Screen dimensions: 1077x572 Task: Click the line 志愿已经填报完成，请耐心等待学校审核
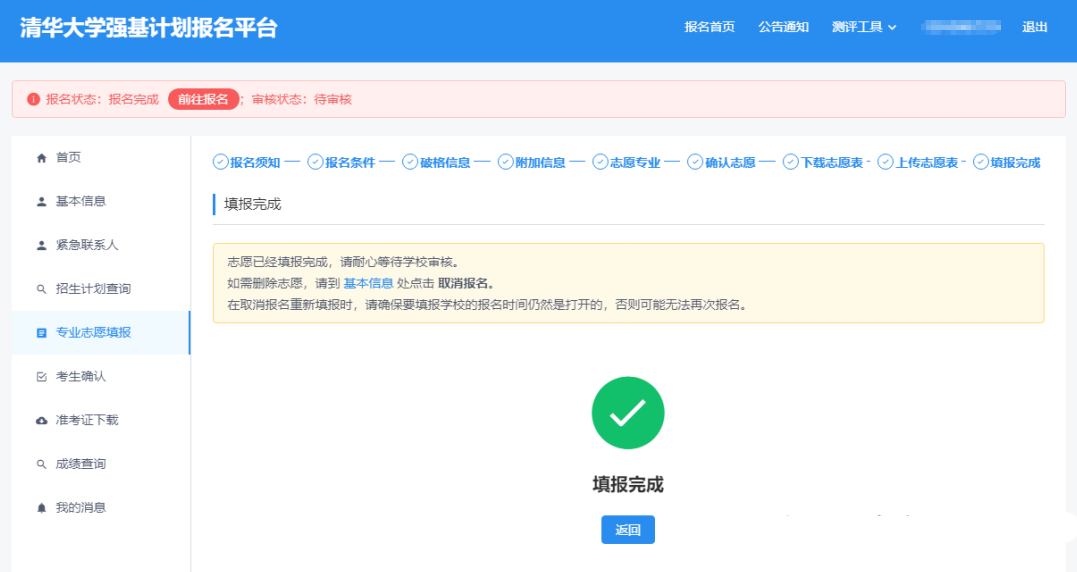pyautogui.click(x=343, y=262)
